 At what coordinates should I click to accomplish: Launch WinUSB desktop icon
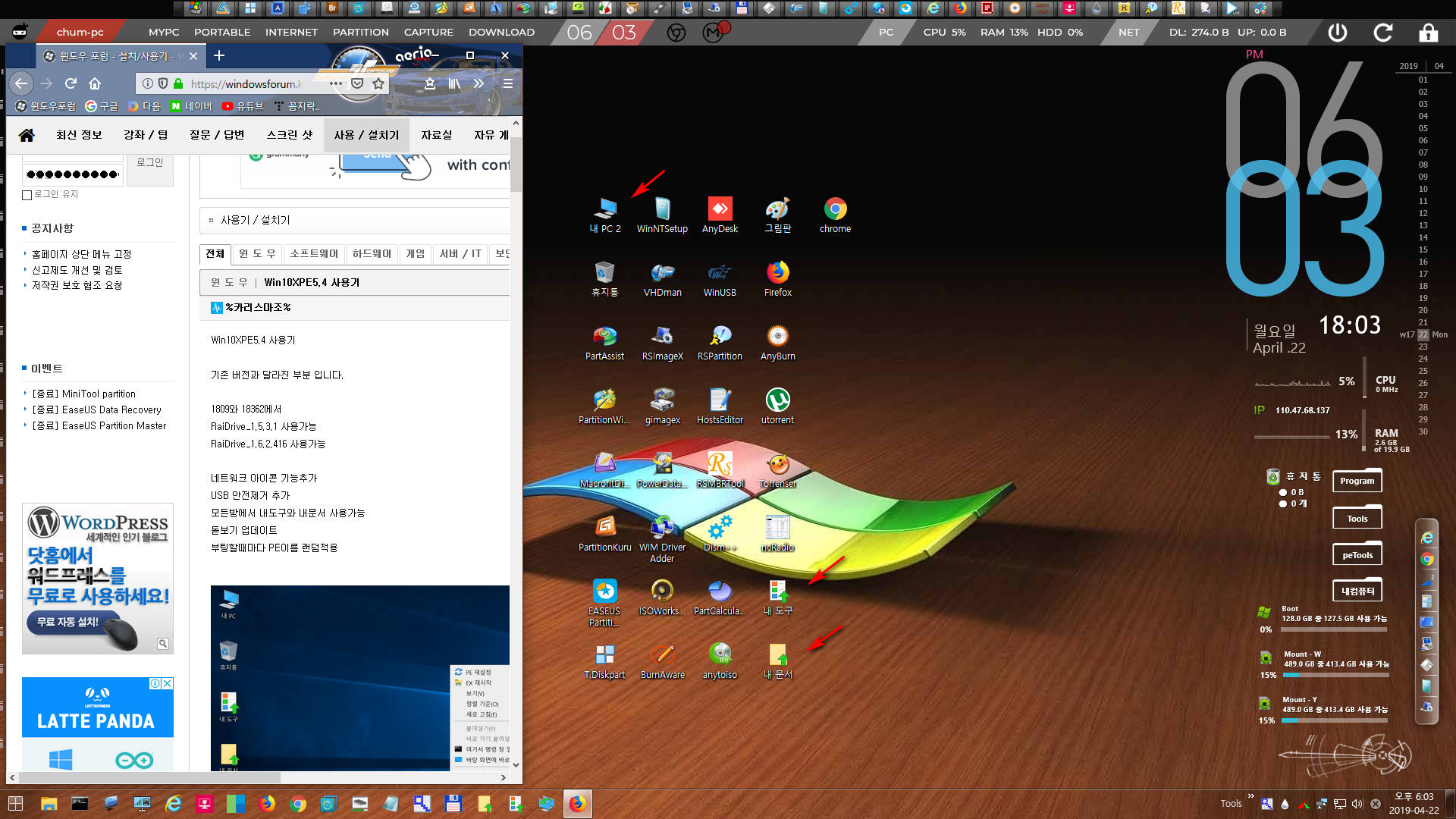pyautogui.click(x=720, y=278)
